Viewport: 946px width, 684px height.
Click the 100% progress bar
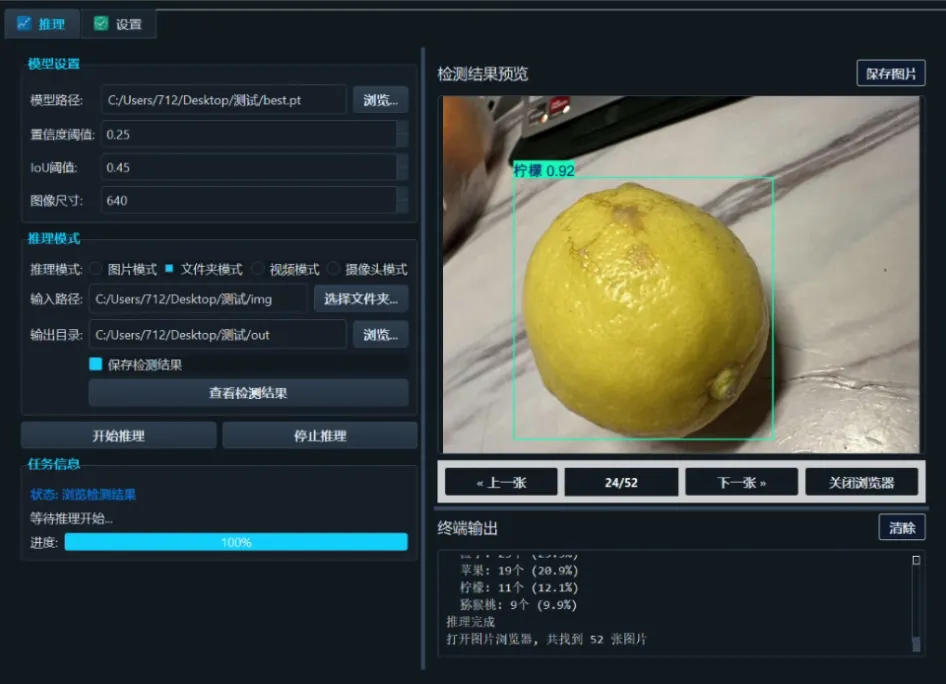pos(235,541)
